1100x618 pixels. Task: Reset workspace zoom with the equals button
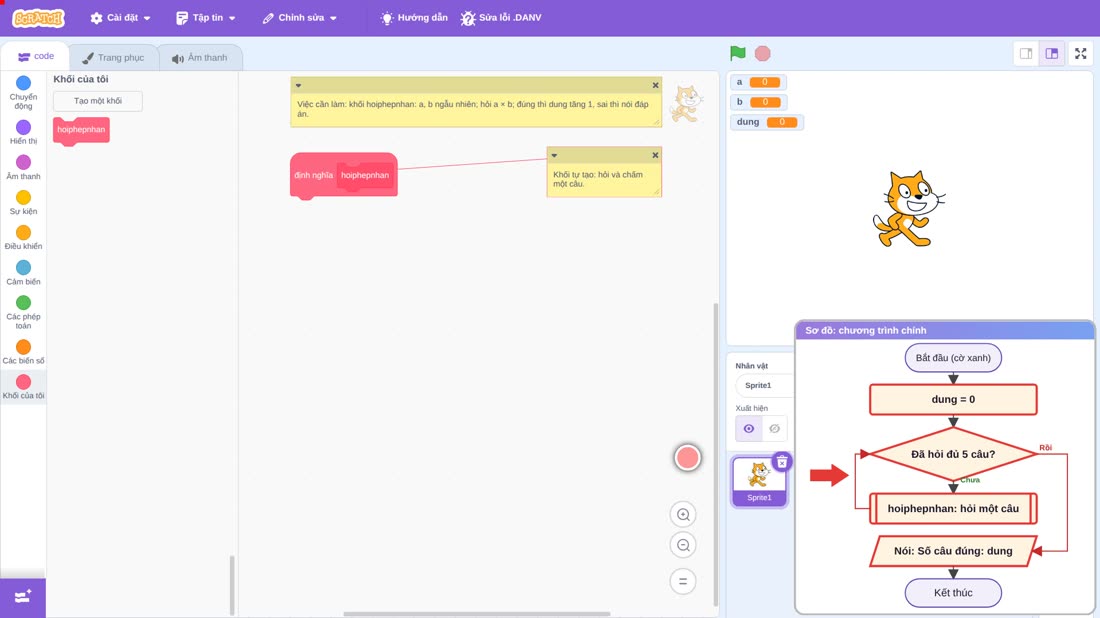[683, 581]
